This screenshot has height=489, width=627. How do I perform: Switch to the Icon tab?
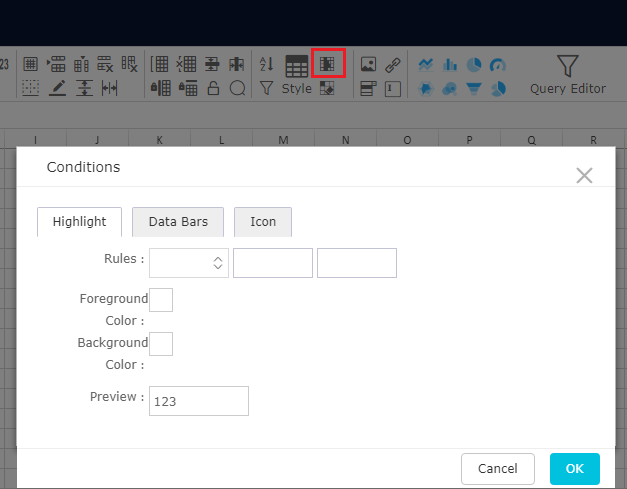tap(263, 221)
